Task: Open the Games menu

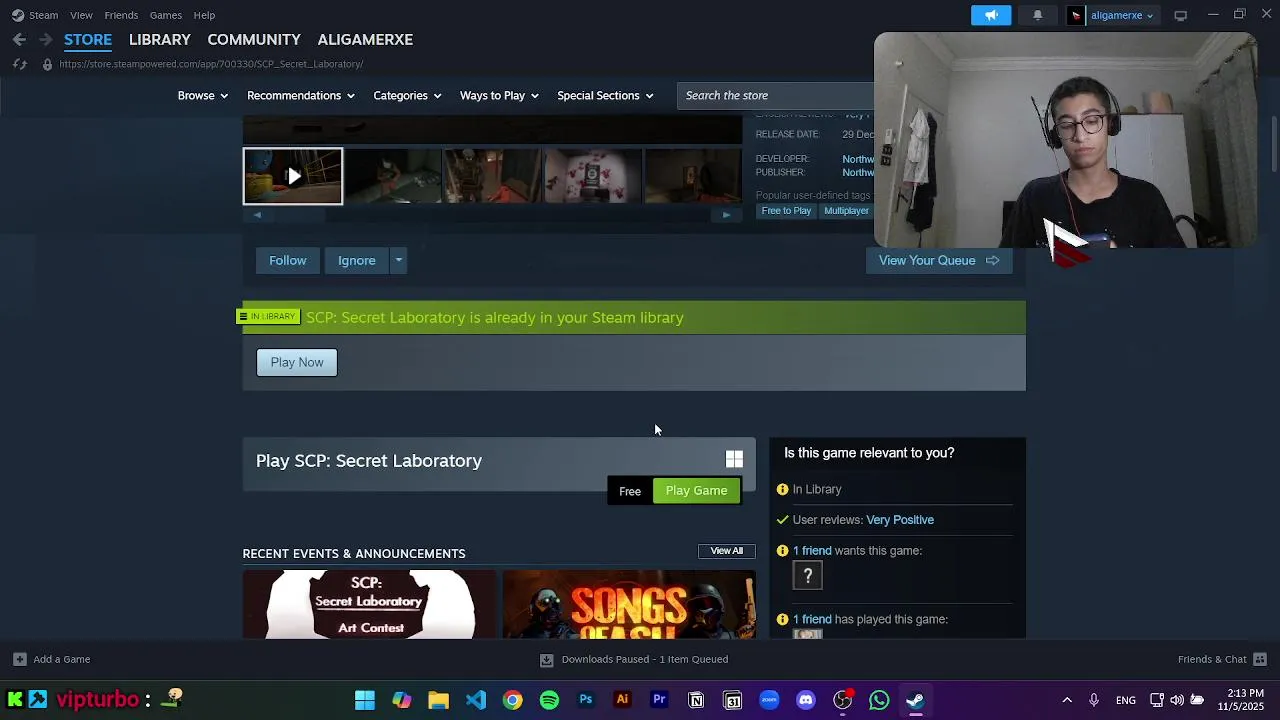Action: [x=165, y=15]
